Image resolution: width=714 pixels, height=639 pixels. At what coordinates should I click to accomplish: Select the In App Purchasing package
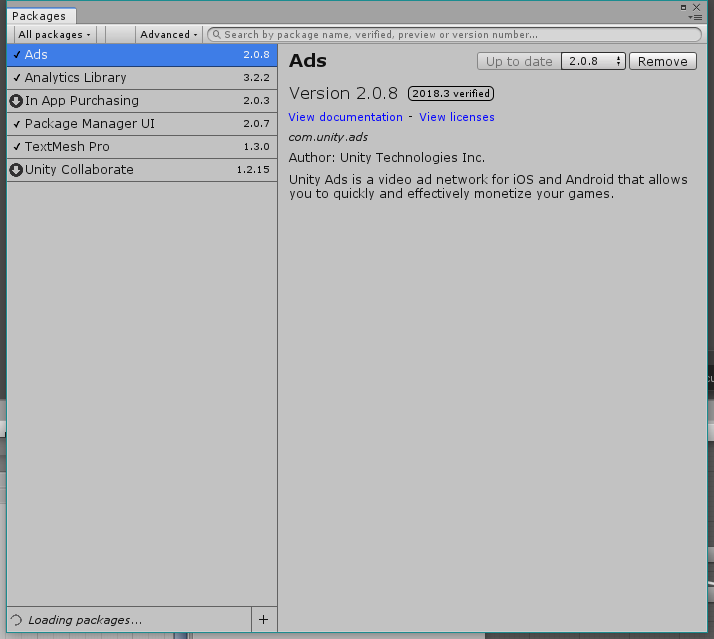point(142,101)
